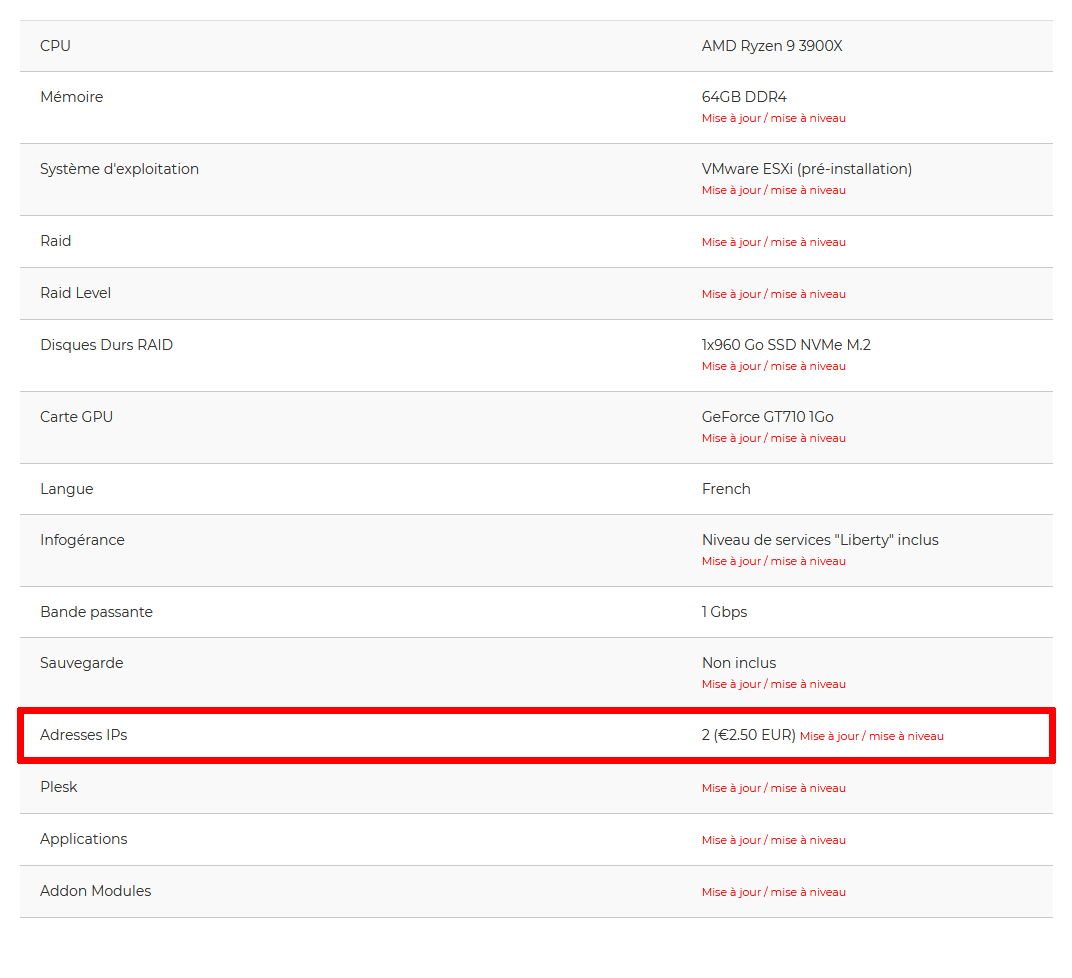
Task: Select the 2 (€2.50 EUR) value
Action: tap(749, 735)
